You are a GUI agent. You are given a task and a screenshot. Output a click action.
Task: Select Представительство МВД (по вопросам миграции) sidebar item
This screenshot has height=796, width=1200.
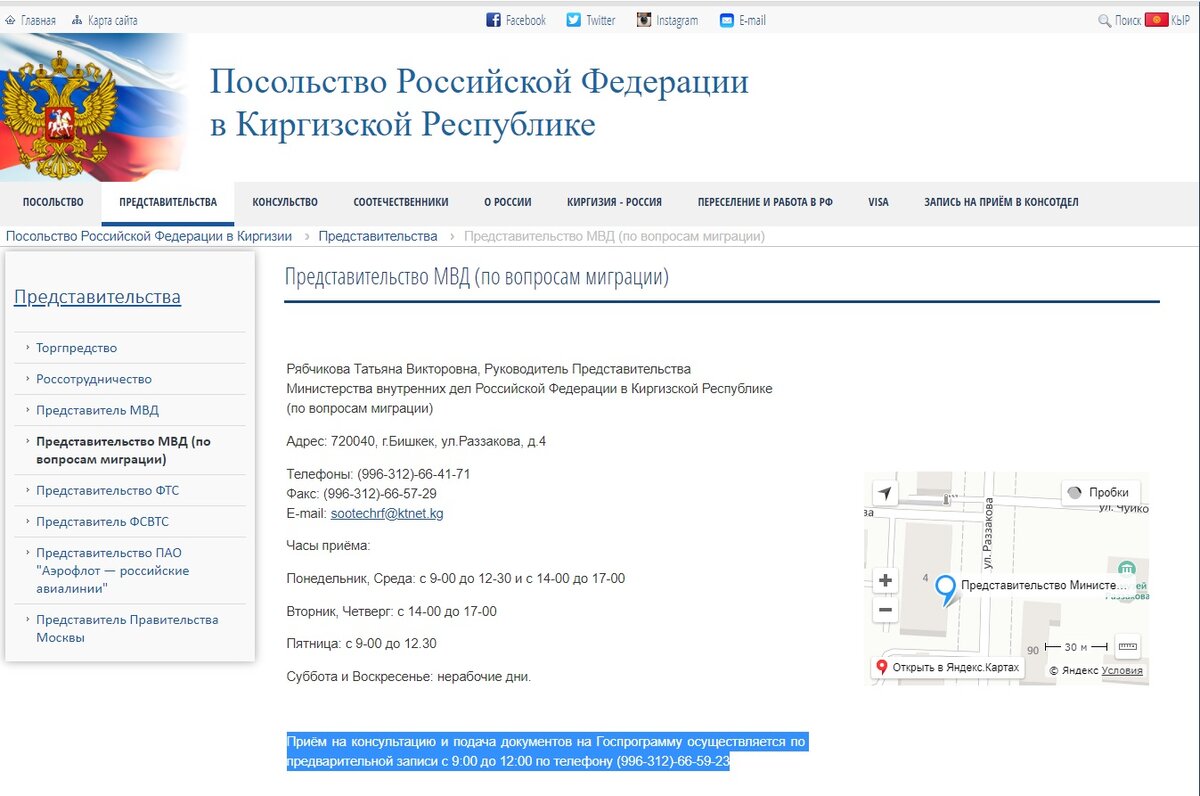(x=123, y=450)
